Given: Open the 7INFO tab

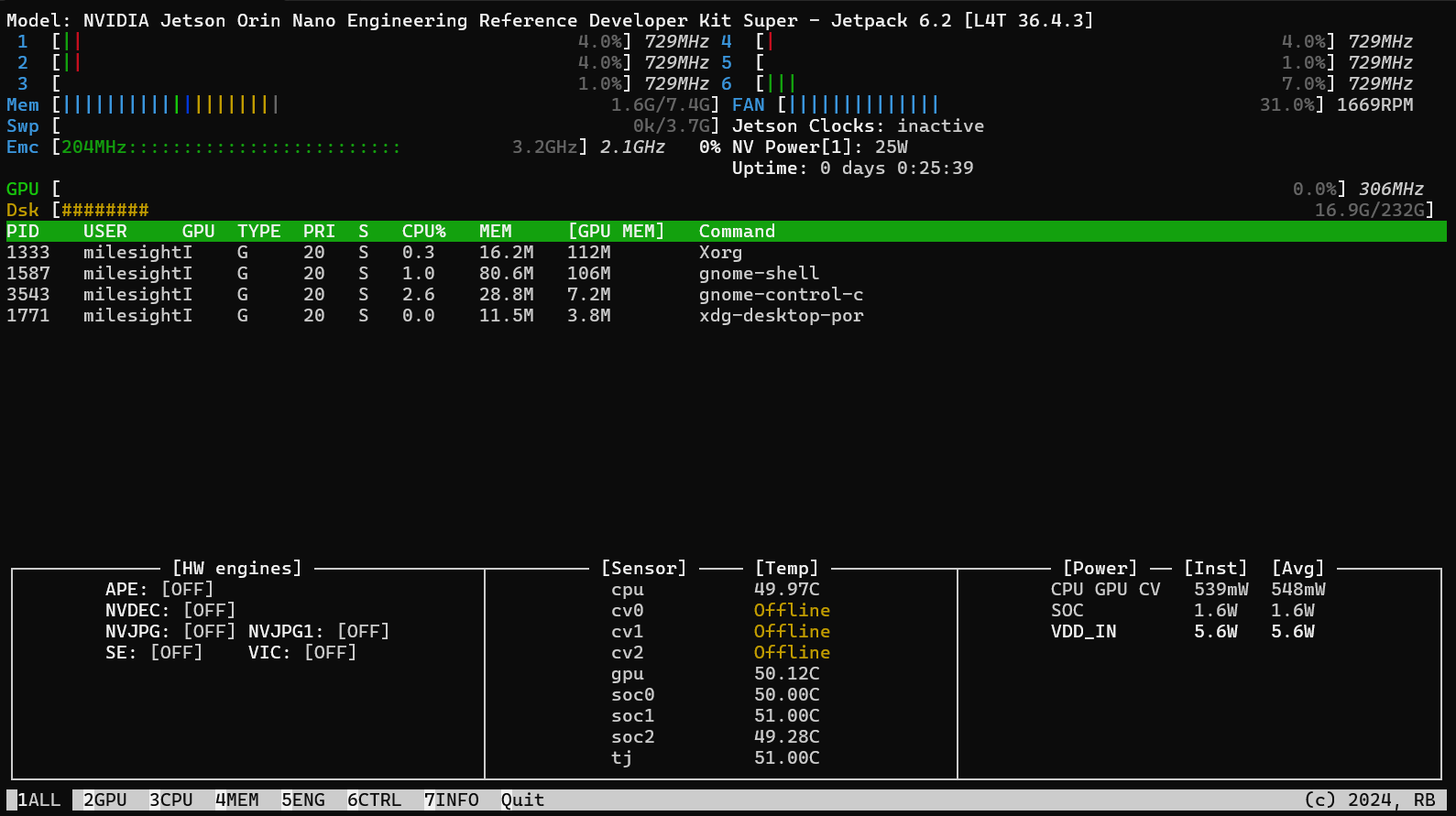Looking at the screenshot, I should point(452,800).
